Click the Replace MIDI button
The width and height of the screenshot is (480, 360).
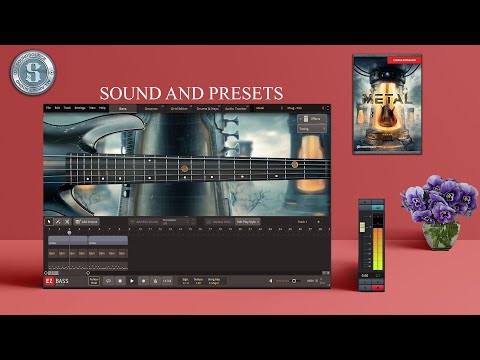coord(219,222)
